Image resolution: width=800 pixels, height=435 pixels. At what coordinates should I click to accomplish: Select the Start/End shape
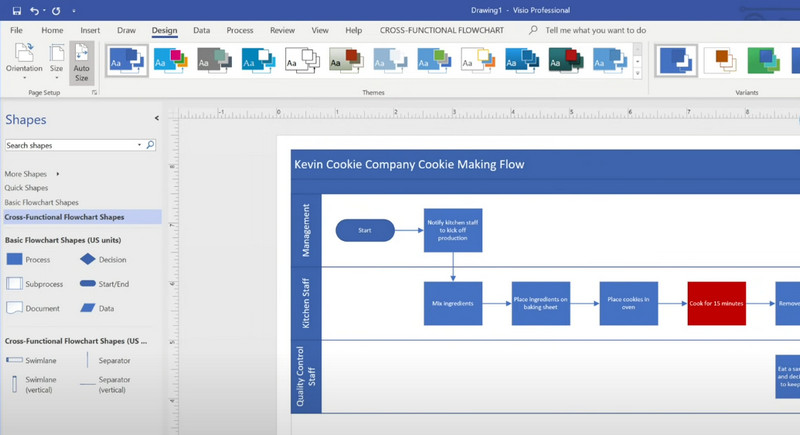click(x=105, y=284)
